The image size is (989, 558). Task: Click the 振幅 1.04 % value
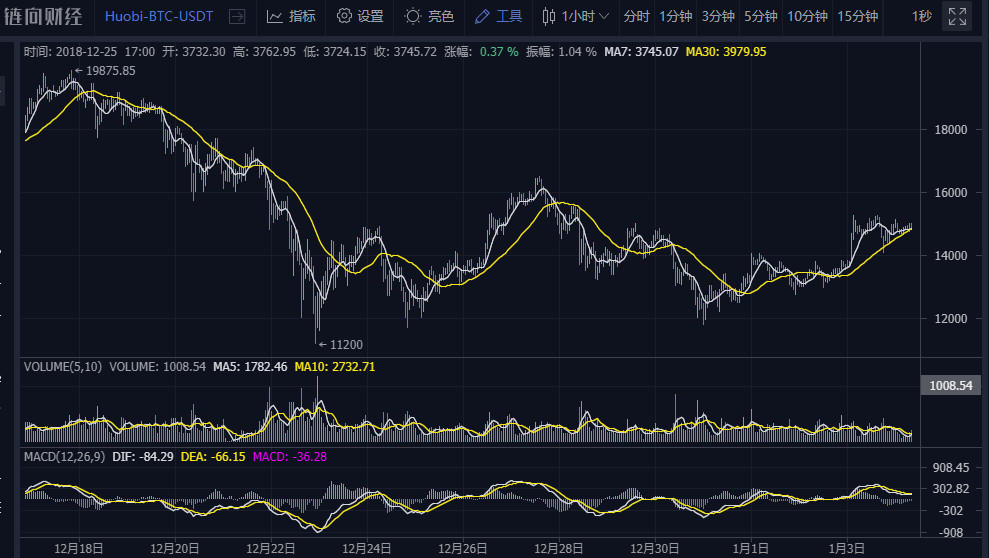click(x=561, y=52)
